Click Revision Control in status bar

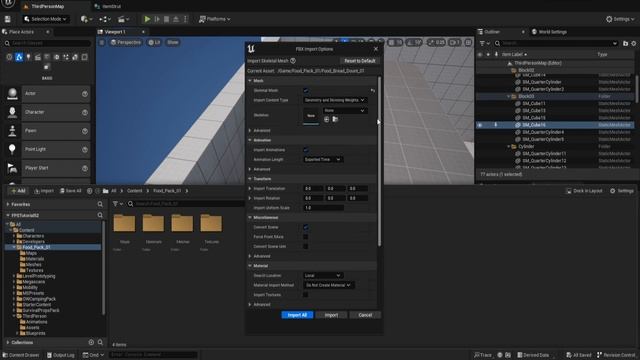[616, 355]
